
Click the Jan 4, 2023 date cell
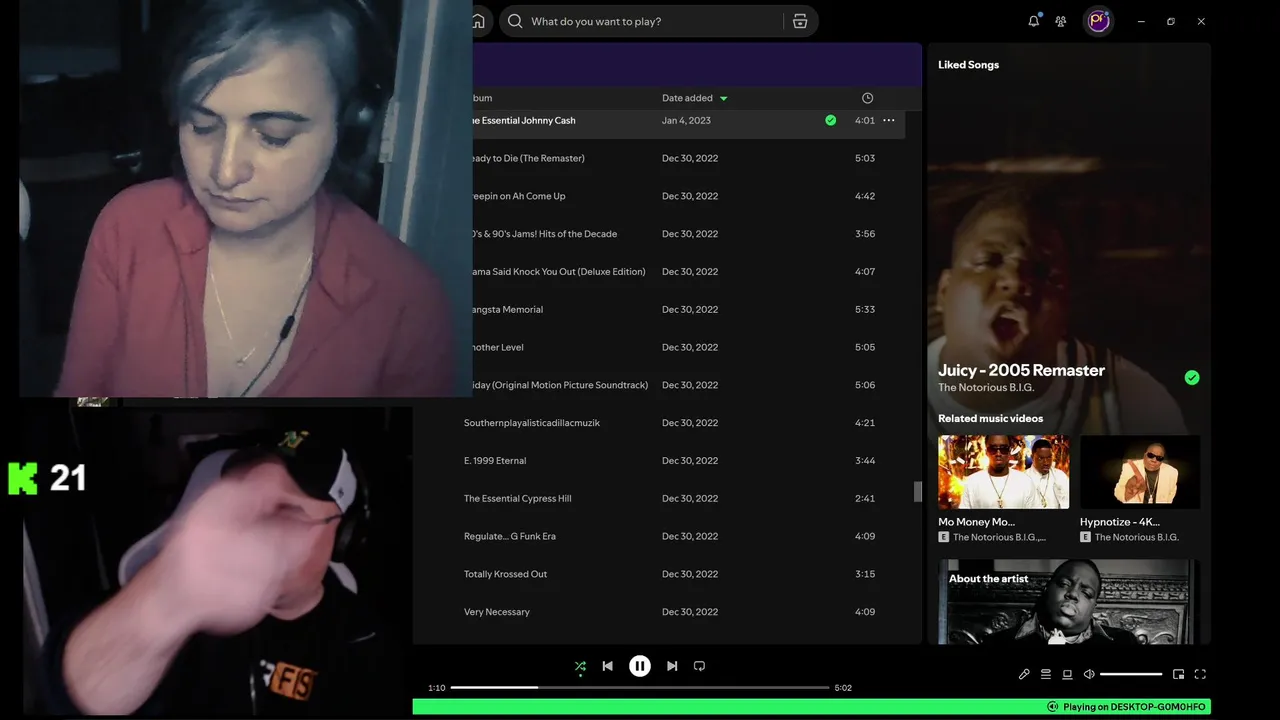pyautogui.click(x=686, y=120)
